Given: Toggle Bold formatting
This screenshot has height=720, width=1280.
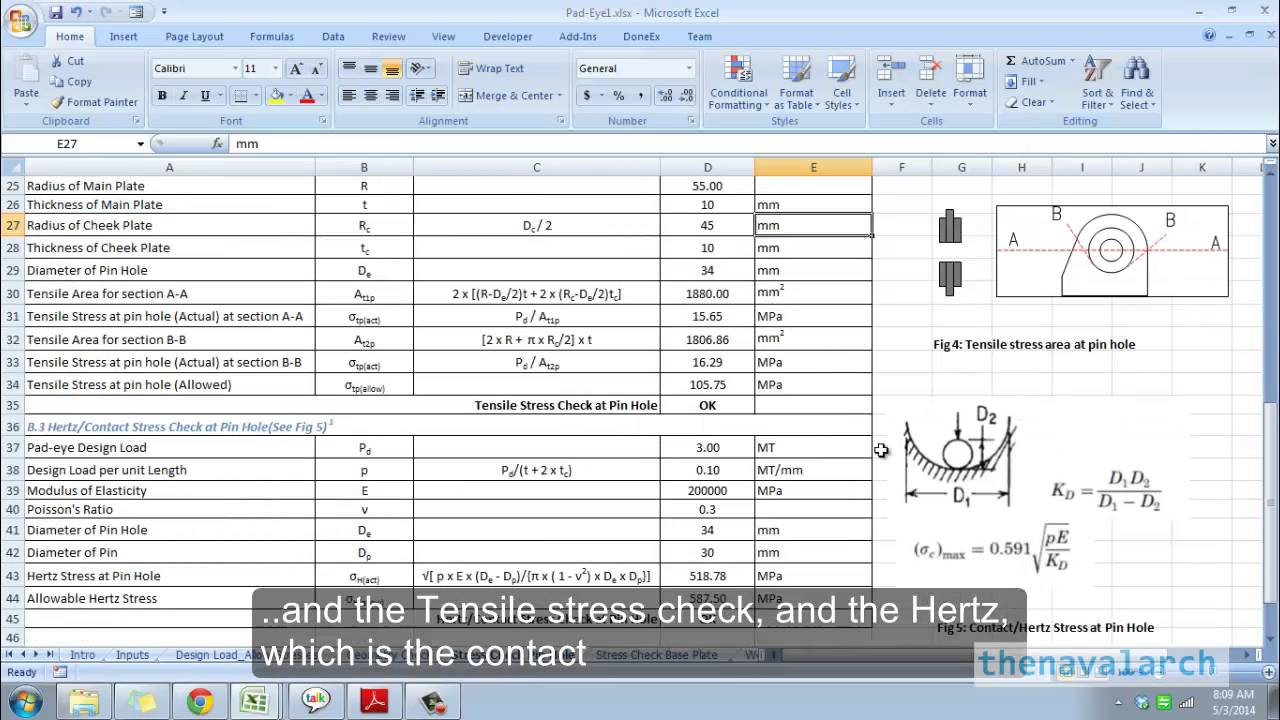Looking at the screenshot, I should tap(162, 96).
